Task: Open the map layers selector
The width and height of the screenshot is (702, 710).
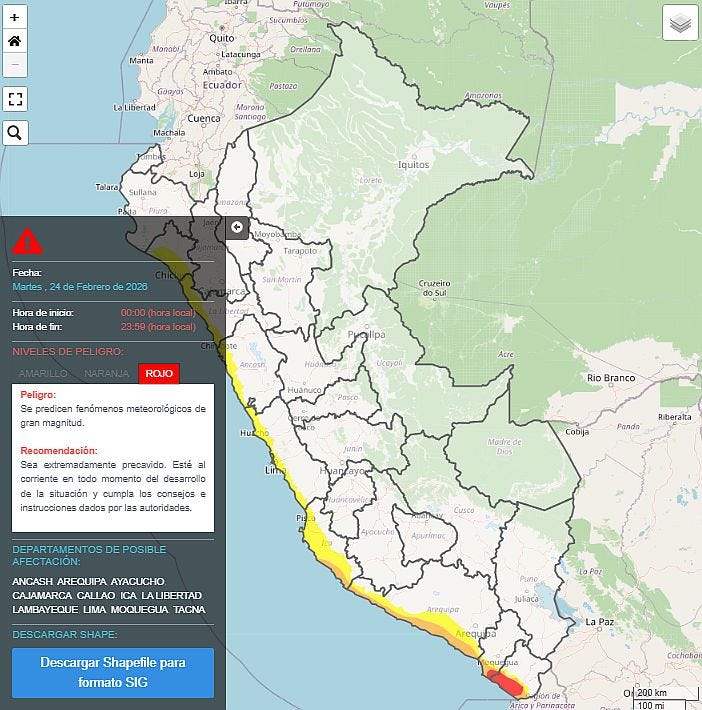Action: coord(680,24)
